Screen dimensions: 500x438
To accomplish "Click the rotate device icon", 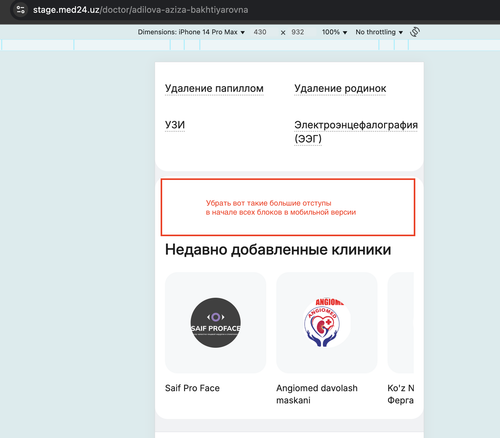I will [415, 32].
